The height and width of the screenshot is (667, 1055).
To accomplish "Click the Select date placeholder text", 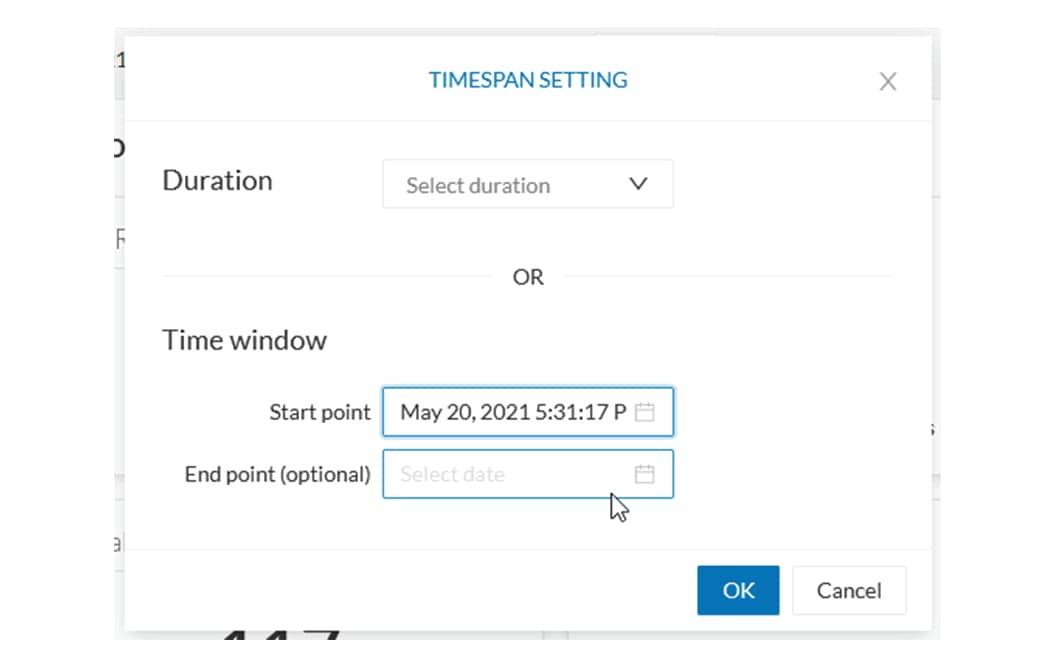I will pos(452,474).
